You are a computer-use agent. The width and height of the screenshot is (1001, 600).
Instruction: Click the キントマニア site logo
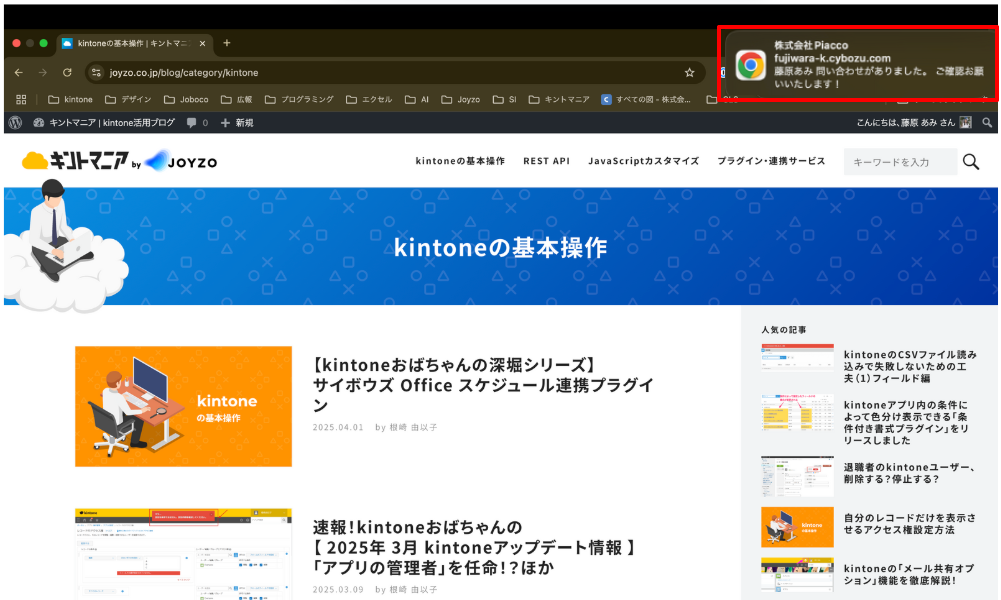(x=75, y=161)
